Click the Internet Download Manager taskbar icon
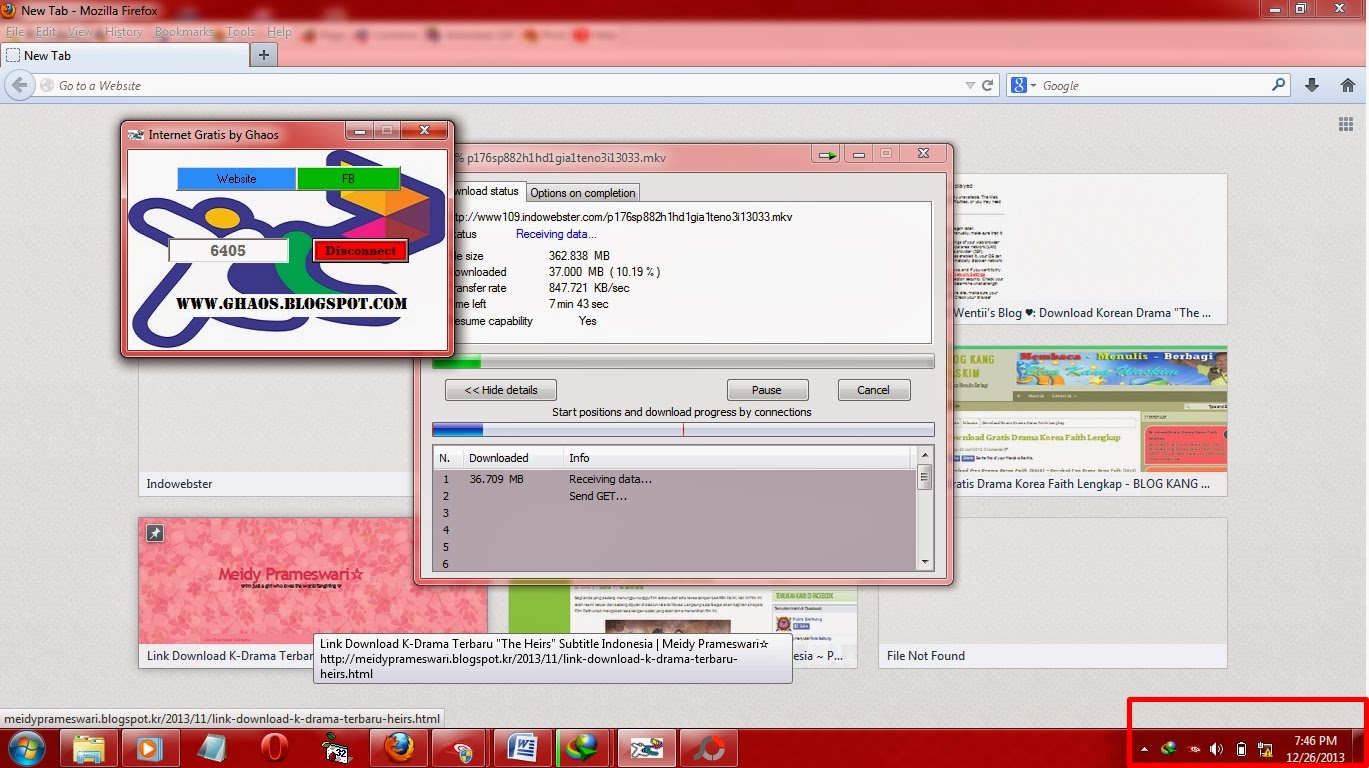 [584, 748]
